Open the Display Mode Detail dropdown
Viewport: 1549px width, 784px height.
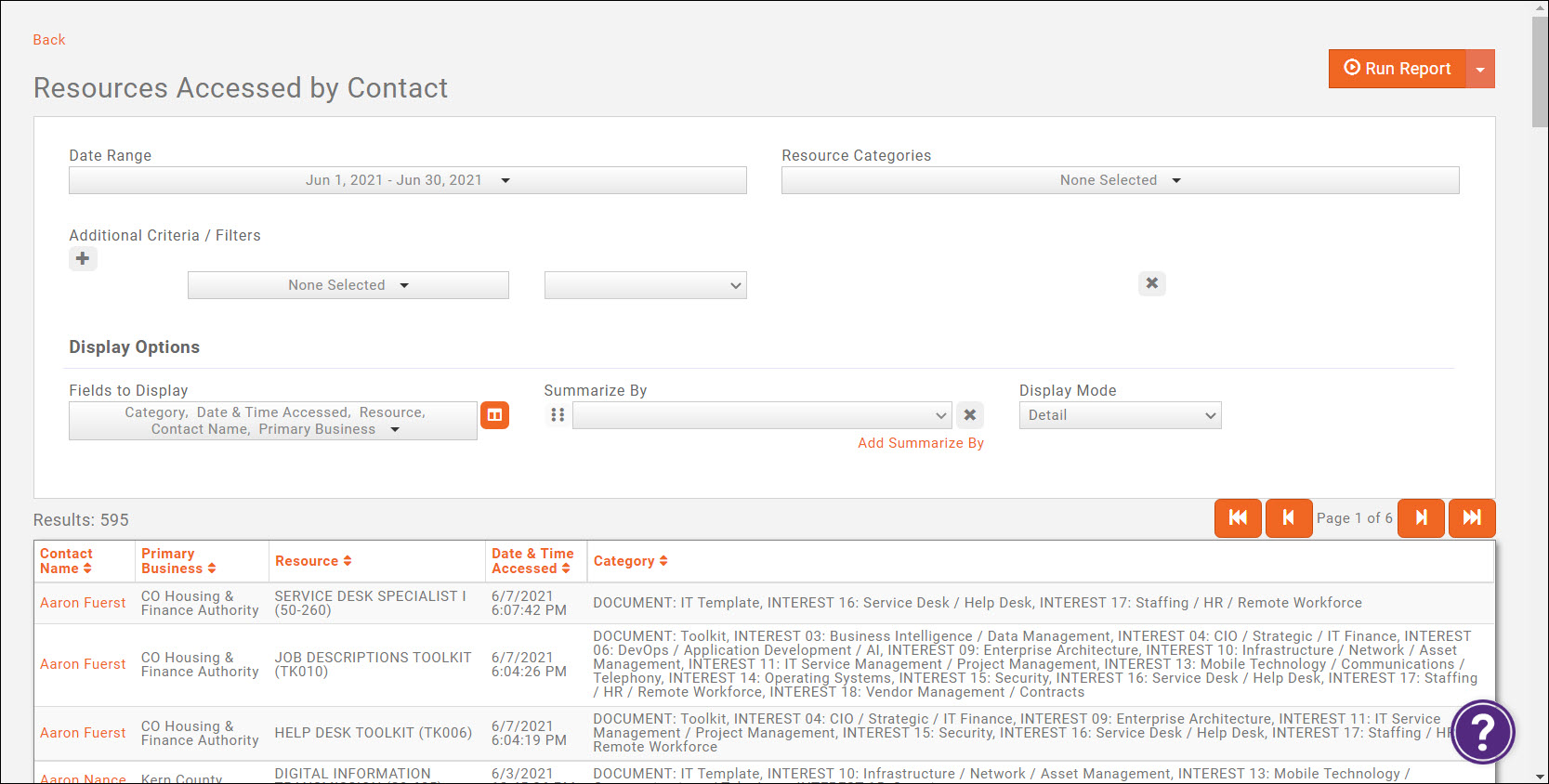pyautogui.click(x=1120, y=415)
